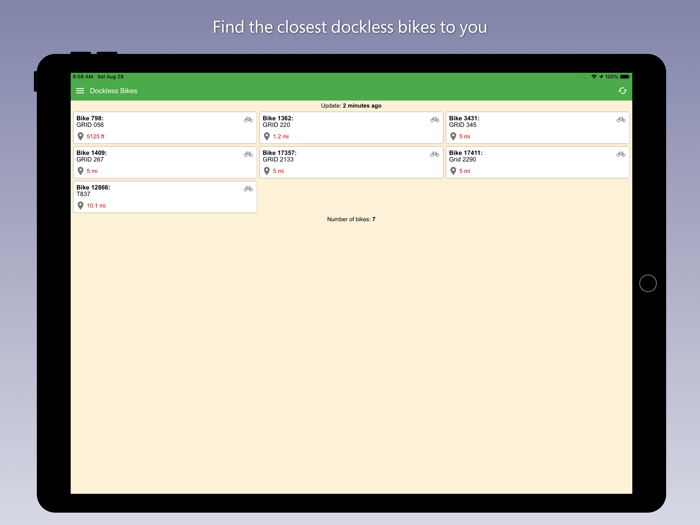Tap the iPad home button
The height and width of the screenshot is (525, 700).
pos(648,283)
